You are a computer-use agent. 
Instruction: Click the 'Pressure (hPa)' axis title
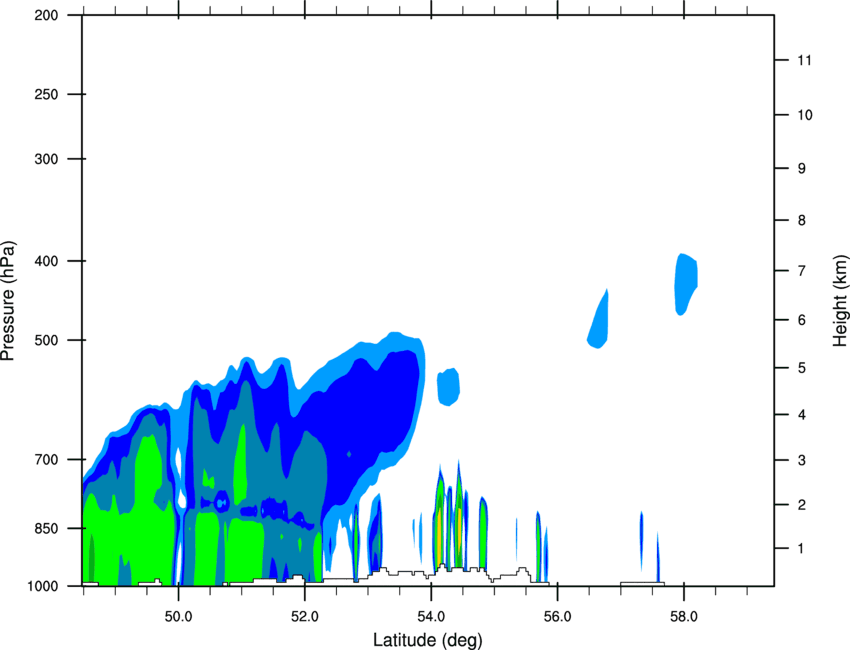click(x=8, y=301)
